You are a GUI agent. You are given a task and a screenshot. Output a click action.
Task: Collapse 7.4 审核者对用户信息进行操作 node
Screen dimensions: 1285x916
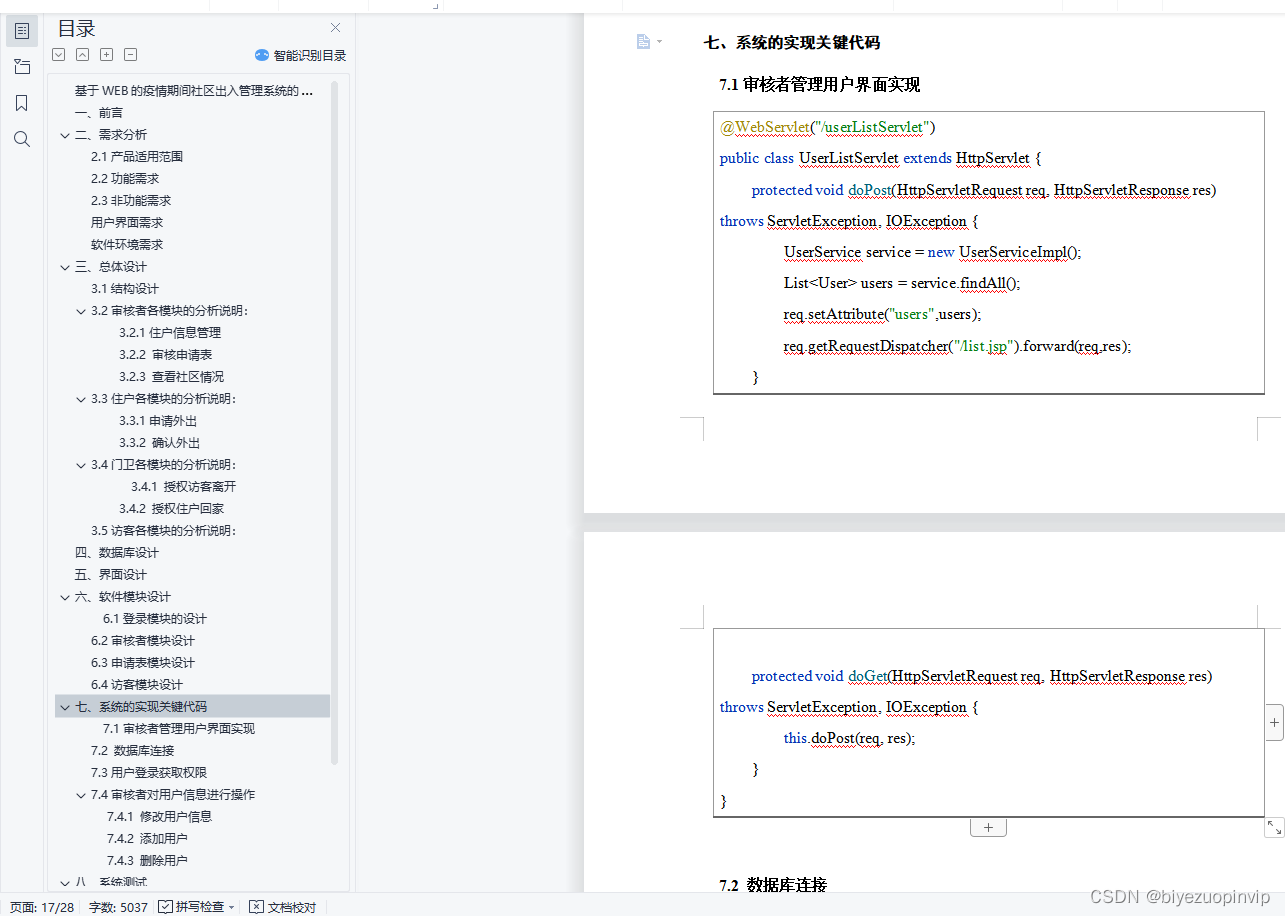[81, 795]
